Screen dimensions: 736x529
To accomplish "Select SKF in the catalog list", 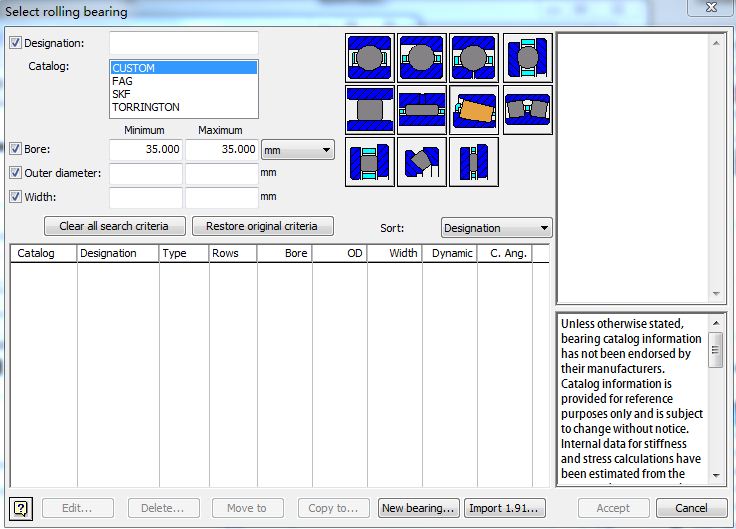I will (184, 94).
